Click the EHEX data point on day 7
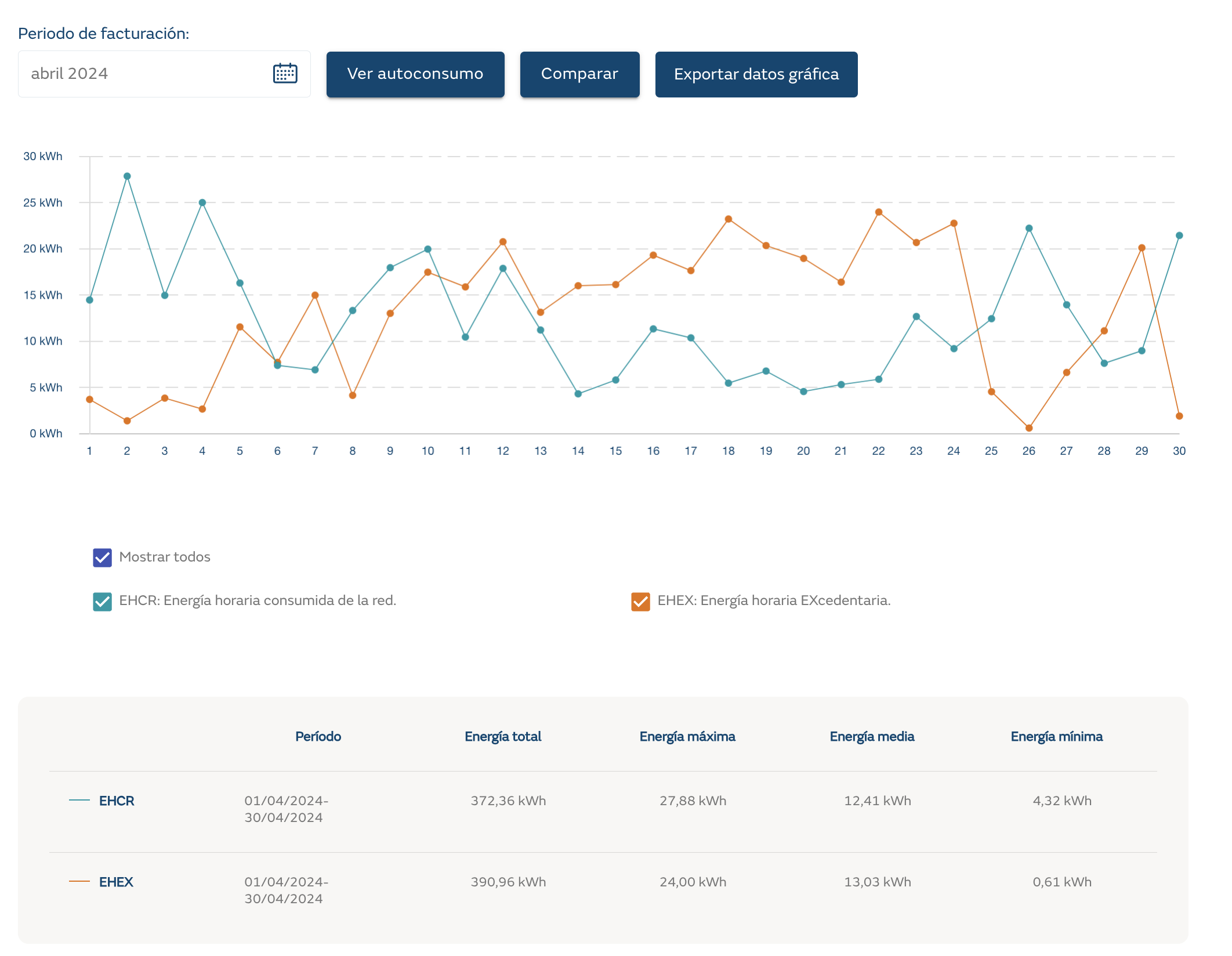Screen dimensions: 1232x956 [x=315, y=295]
